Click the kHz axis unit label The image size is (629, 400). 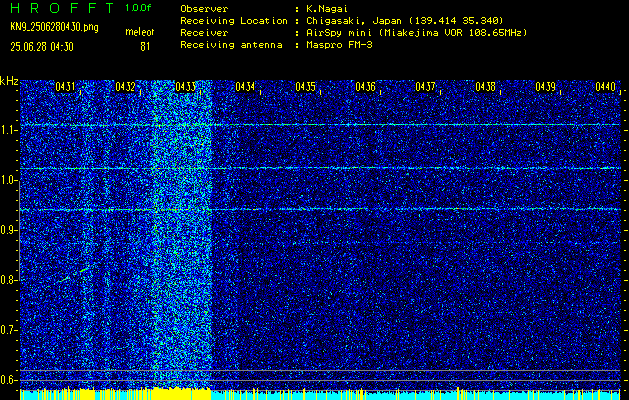point(9,81)
